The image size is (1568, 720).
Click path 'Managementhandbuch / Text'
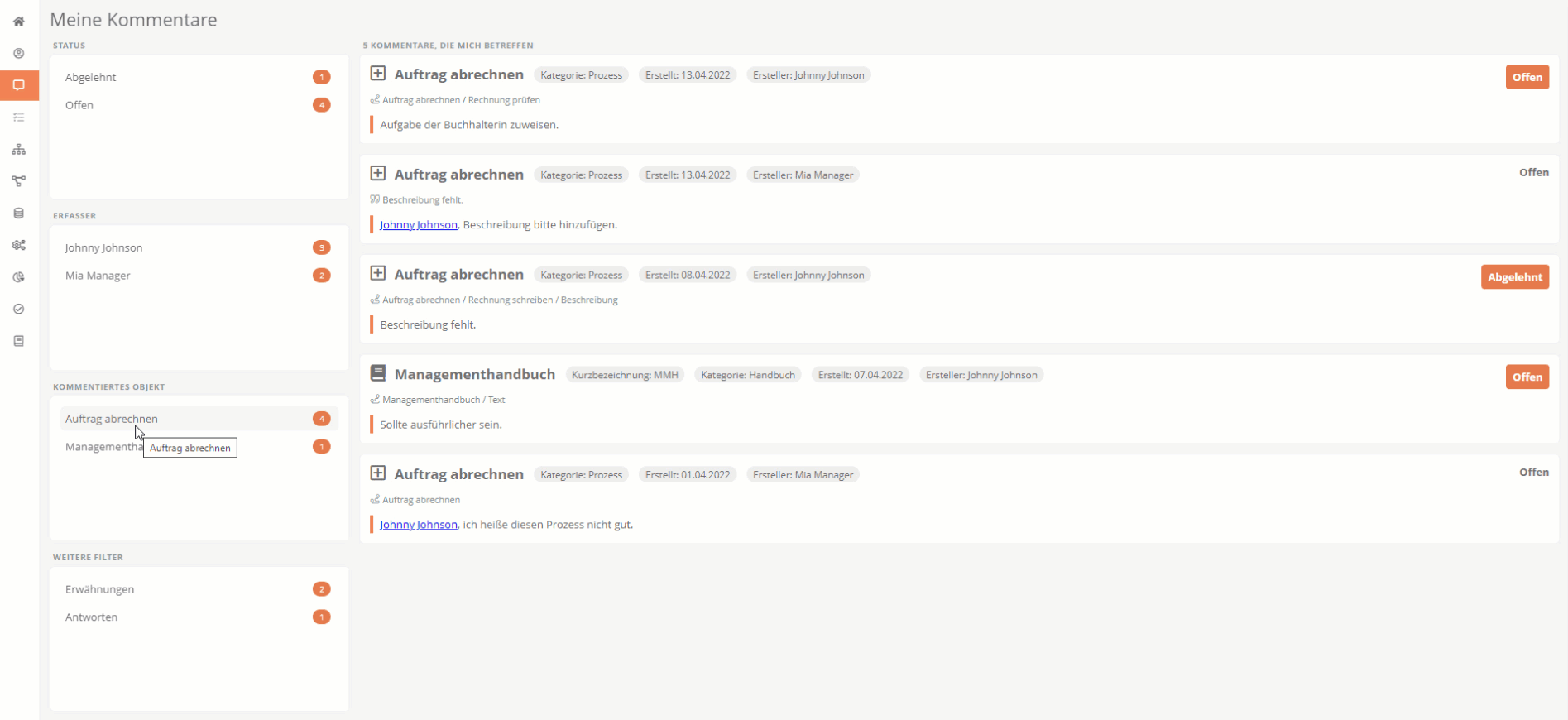[444, 400]
